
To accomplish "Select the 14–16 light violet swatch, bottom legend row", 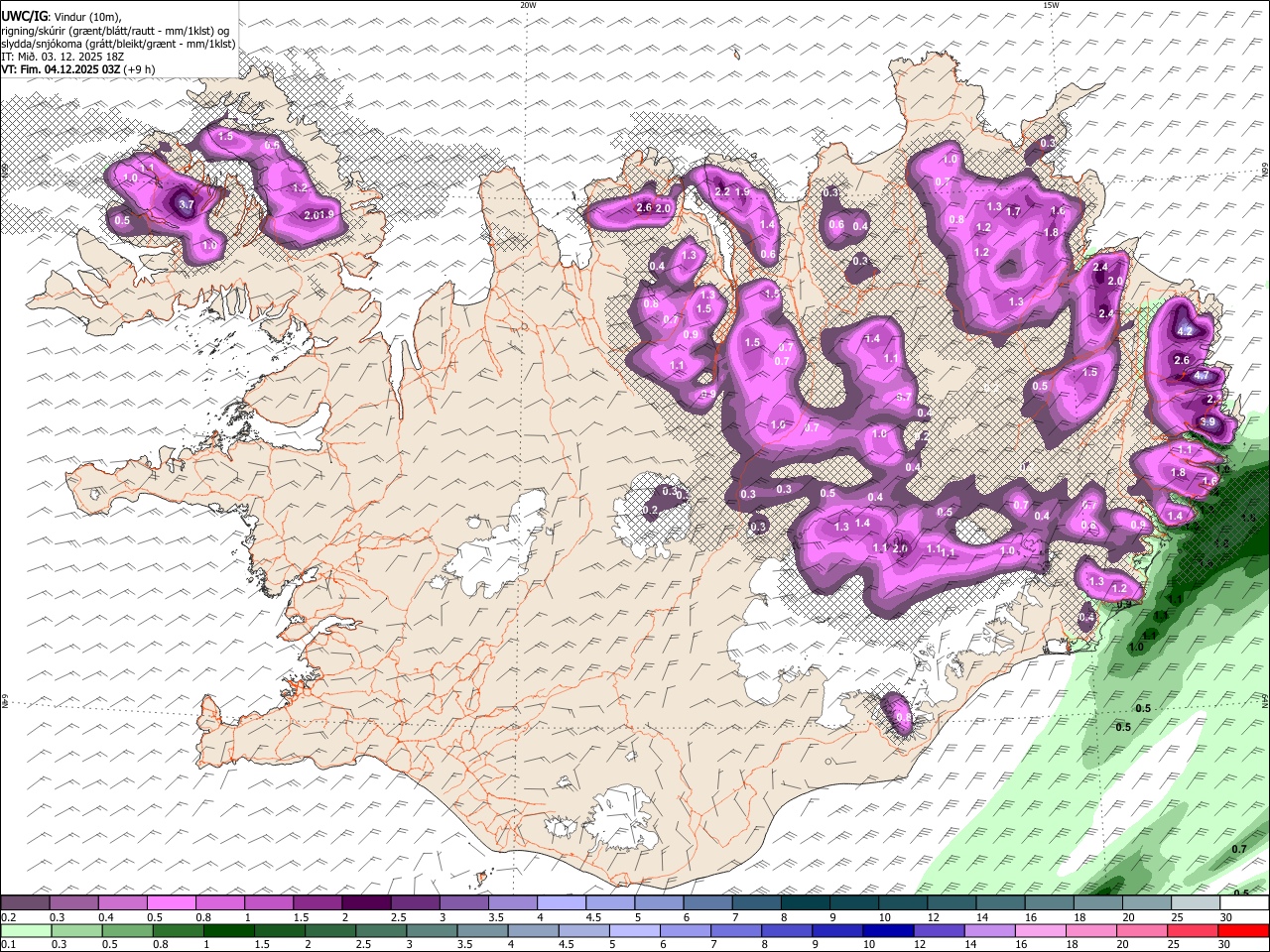I will coord(990,931).
